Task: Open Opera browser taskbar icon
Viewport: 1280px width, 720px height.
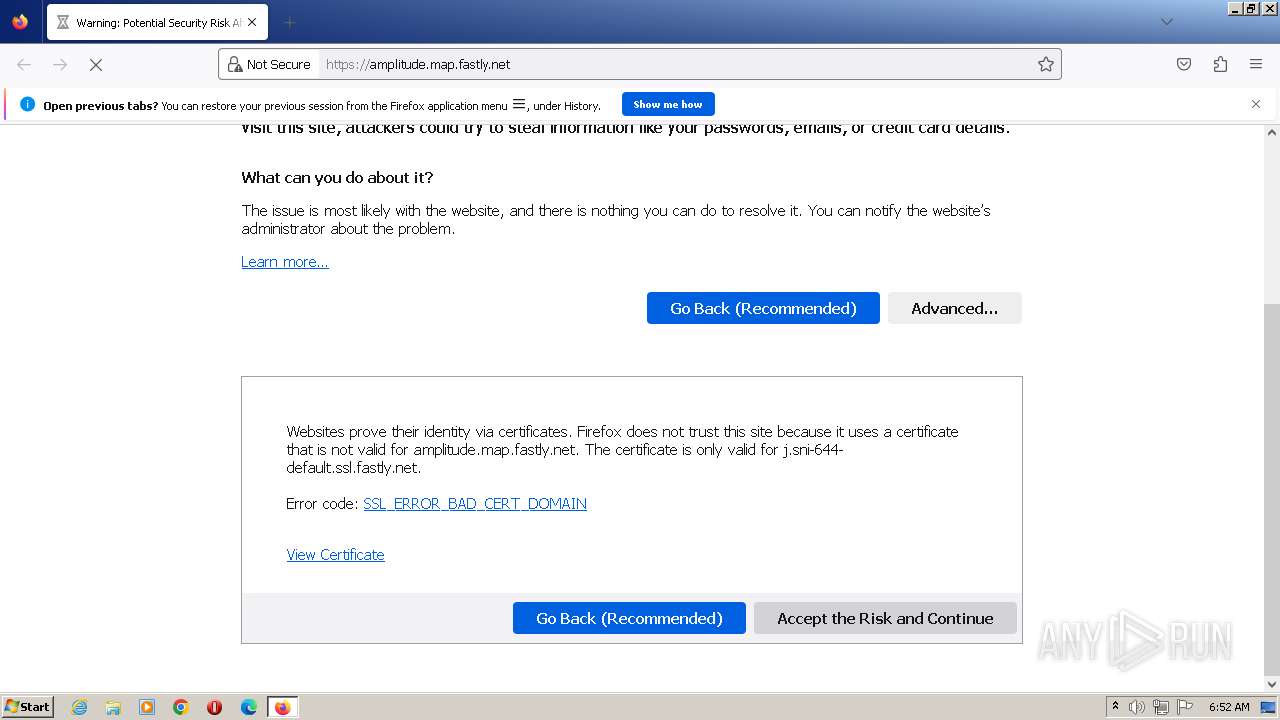Action: click(x=214, y=707)
